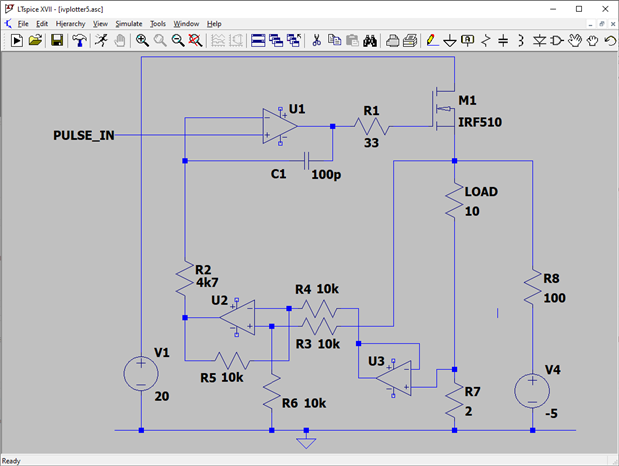
Task: Click the IRF510 MOSFET label
Action: tap(480, 123)
